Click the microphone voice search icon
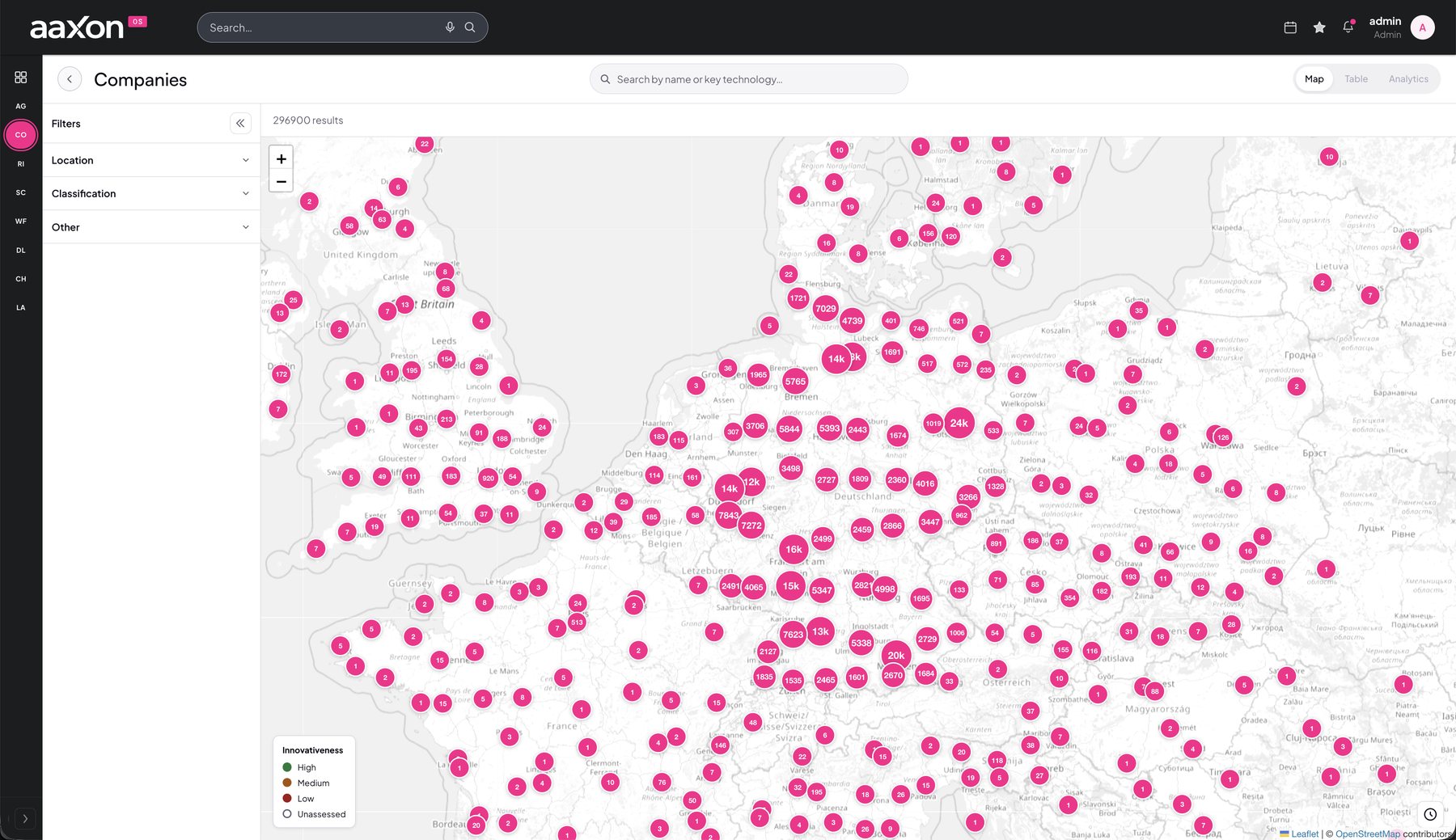The height and width of the screenshot is (840, 1456). coord(450,27)
